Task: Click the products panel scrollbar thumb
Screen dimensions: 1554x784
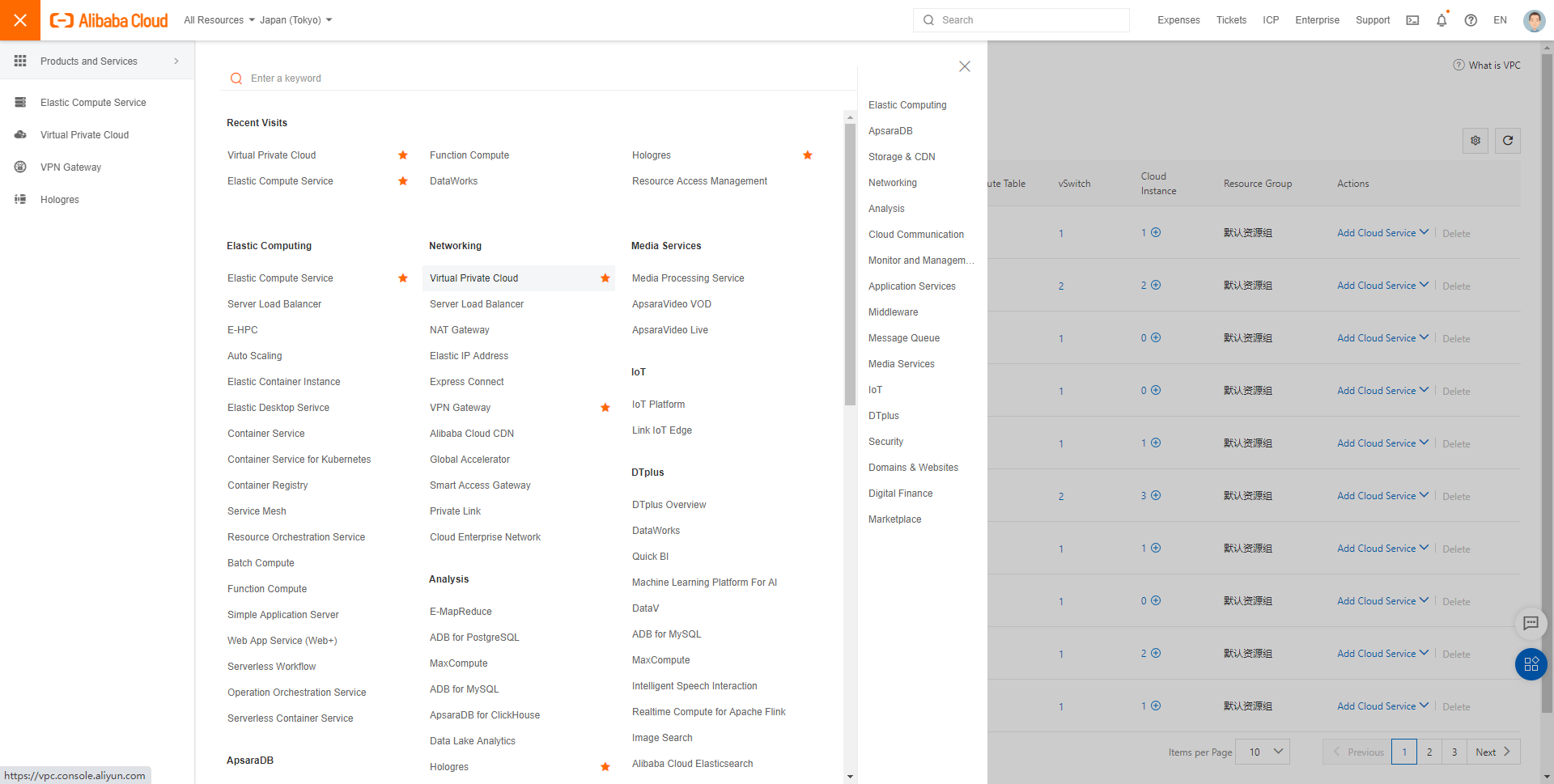Action: point(850,263)
